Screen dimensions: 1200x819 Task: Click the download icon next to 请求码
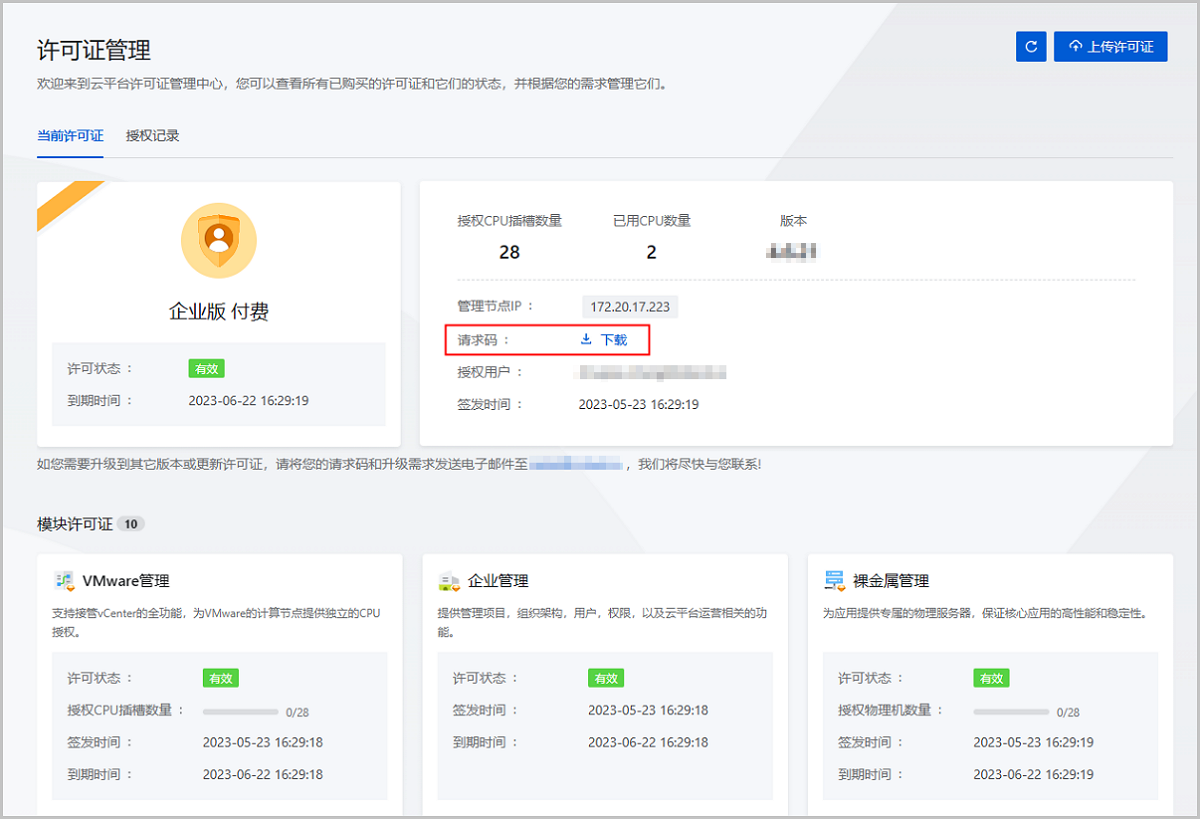coord(586,339)
